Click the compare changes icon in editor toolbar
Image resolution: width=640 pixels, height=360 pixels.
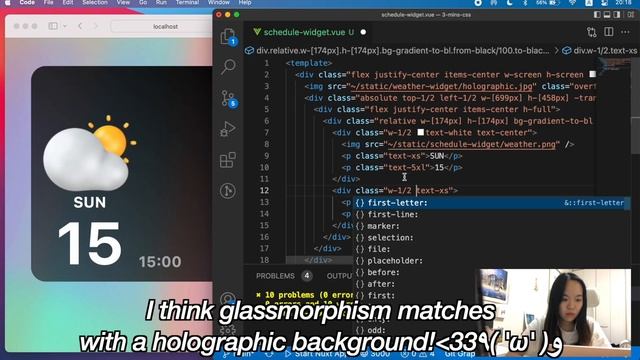[591, 32]
